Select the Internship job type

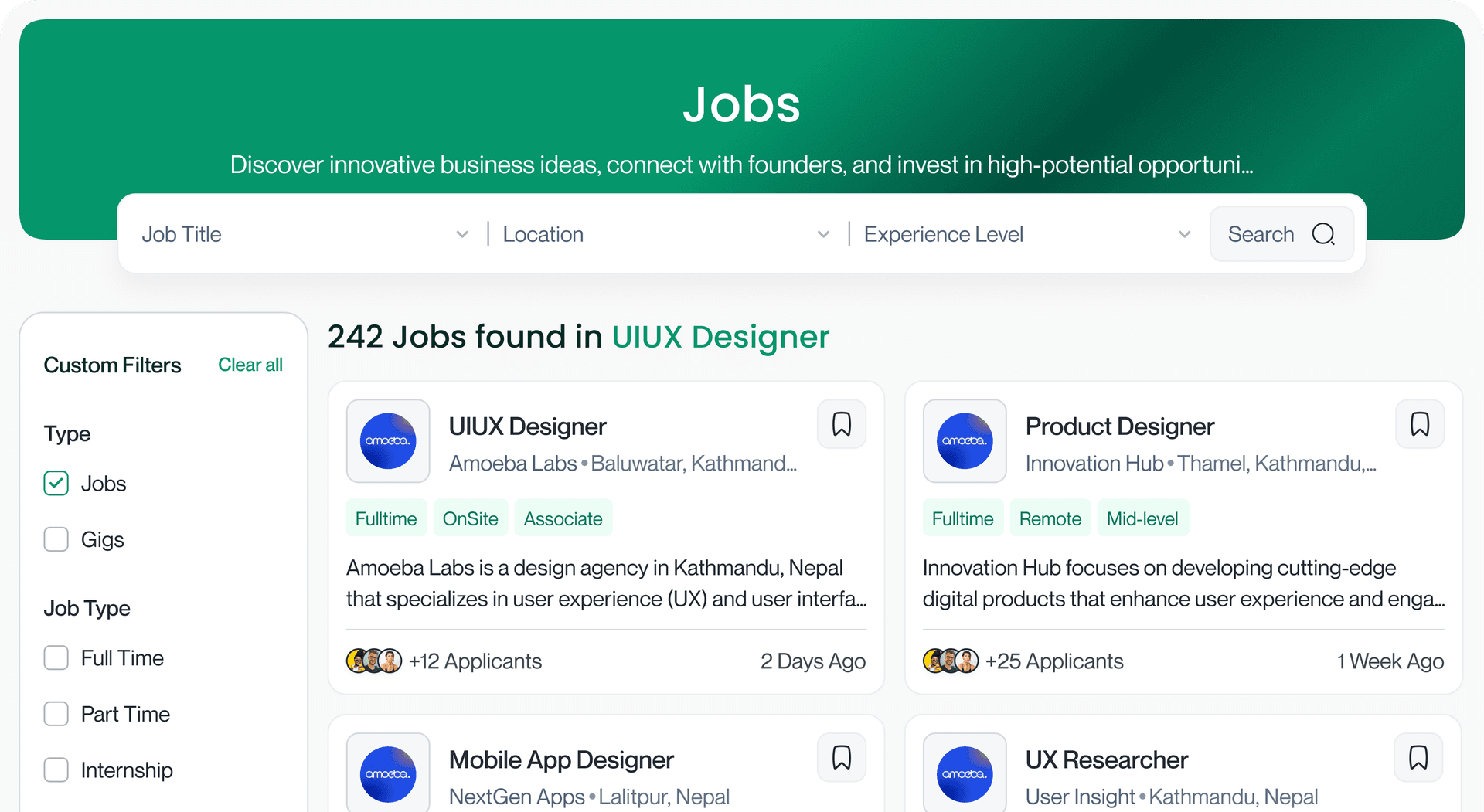point(56,770)
